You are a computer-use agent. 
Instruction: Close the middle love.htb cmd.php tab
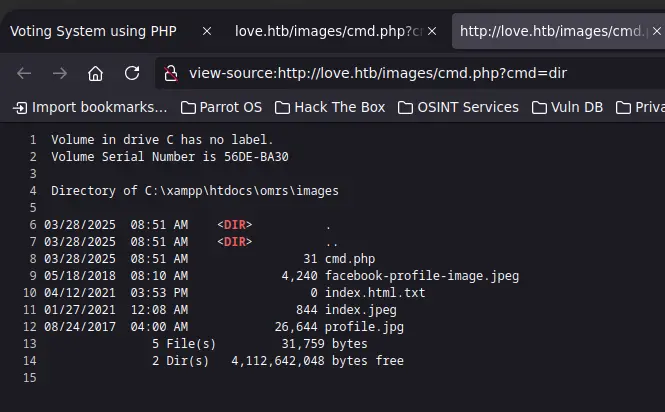pos(432,31)
